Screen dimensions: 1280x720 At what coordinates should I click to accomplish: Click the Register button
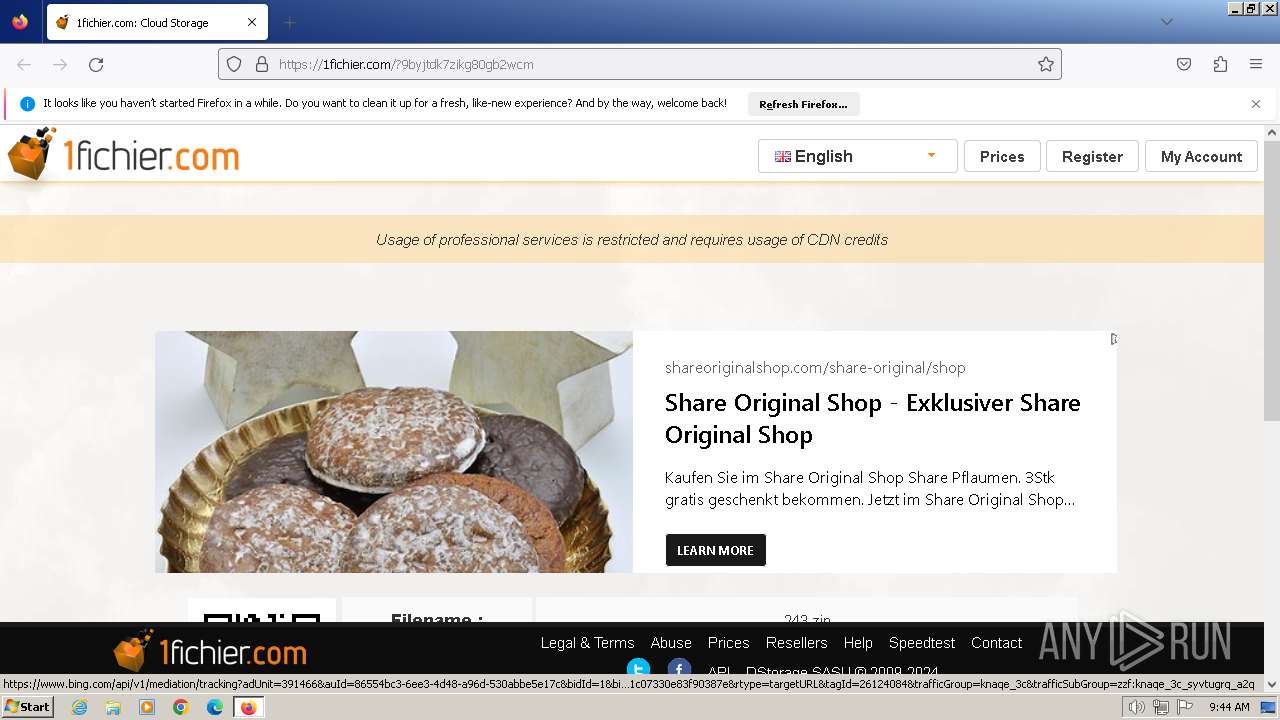click(1092, 156)
